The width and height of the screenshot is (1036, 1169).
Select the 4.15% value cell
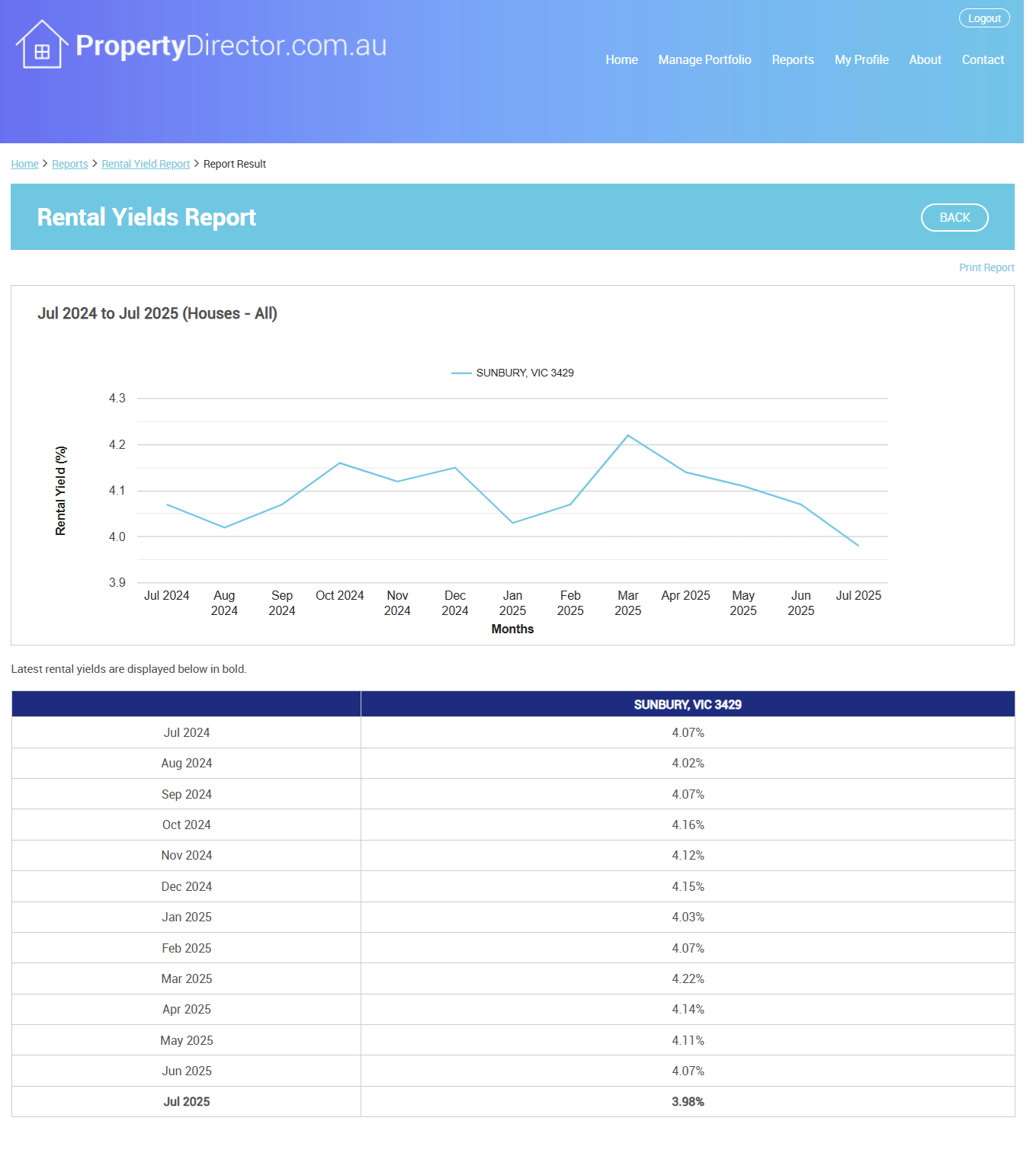coord(688,886)
